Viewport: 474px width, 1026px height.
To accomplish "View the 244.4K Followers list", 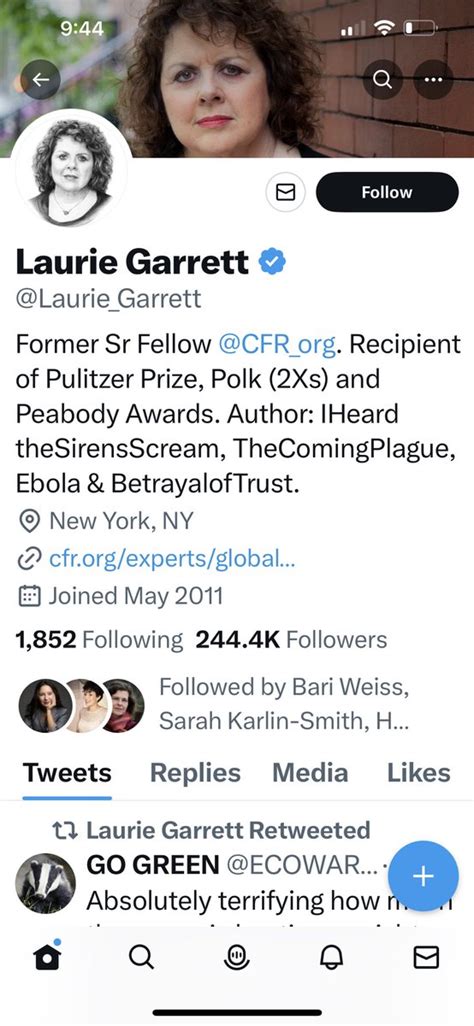I will click(291, 639).
